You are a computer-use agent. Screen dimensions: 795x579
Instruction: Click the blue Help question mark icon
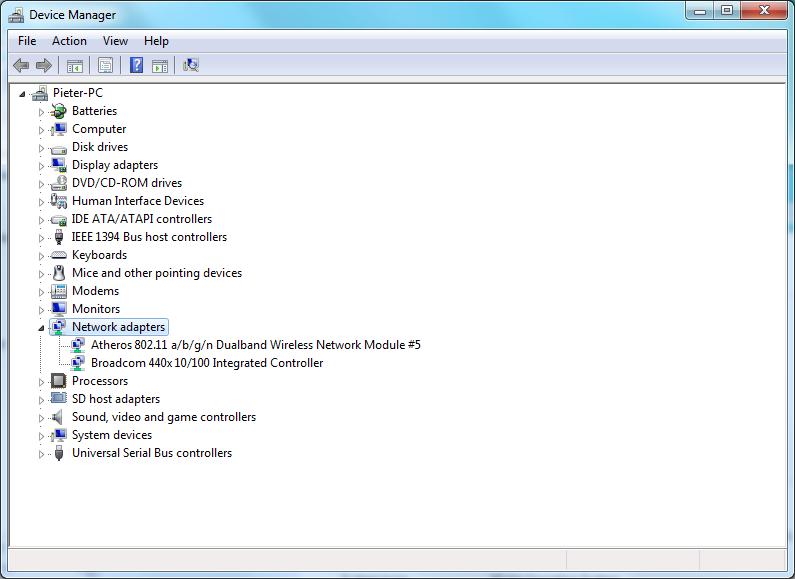pyautogui.click(x=136, y=65)
